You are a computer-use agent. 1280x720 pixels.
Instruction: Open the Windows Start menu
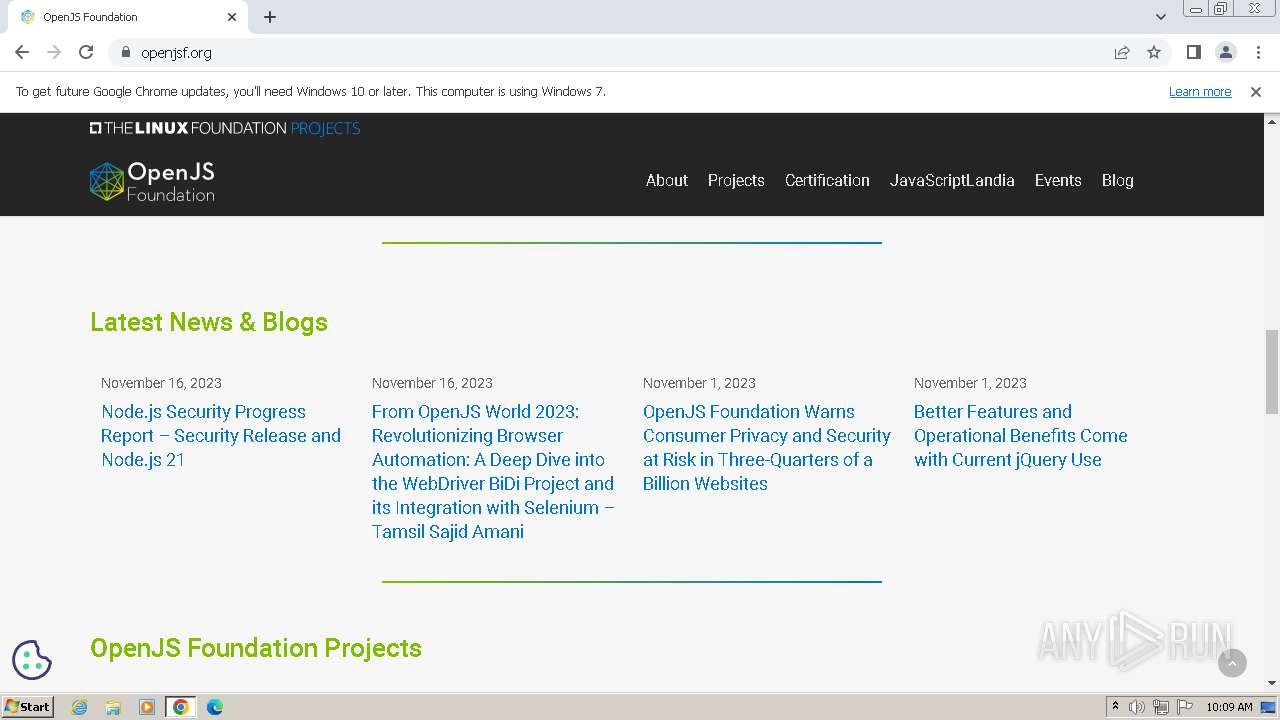[28, 707]
